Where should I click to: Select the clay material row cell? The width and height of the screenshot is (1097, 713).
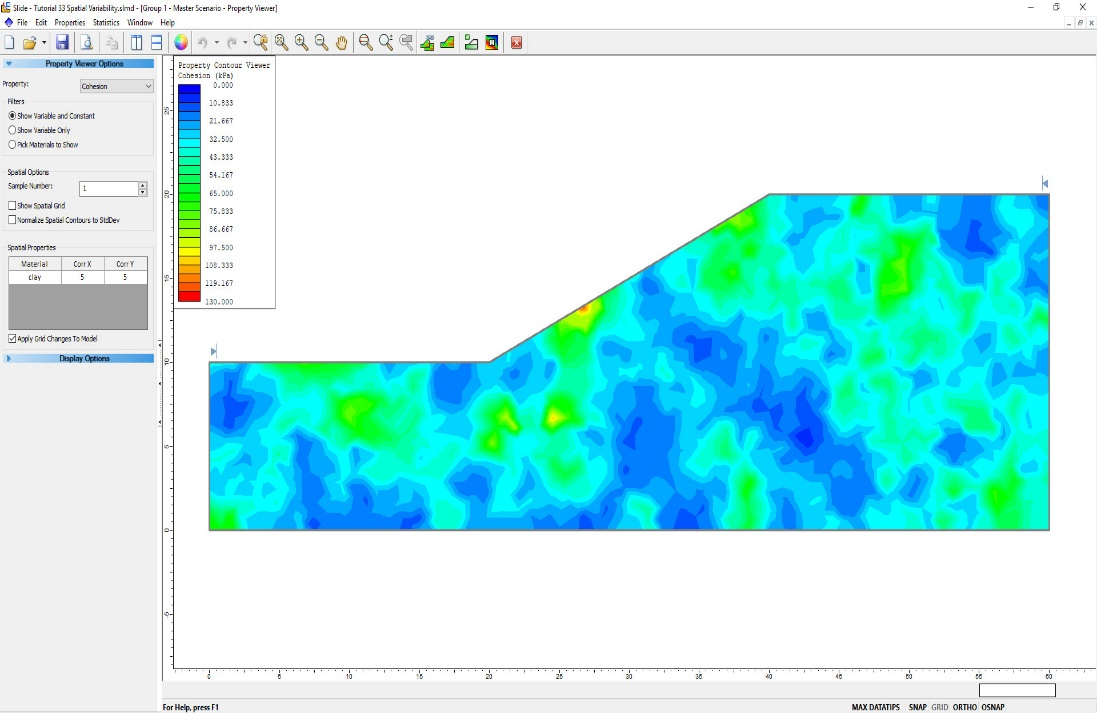coord(35,277)
